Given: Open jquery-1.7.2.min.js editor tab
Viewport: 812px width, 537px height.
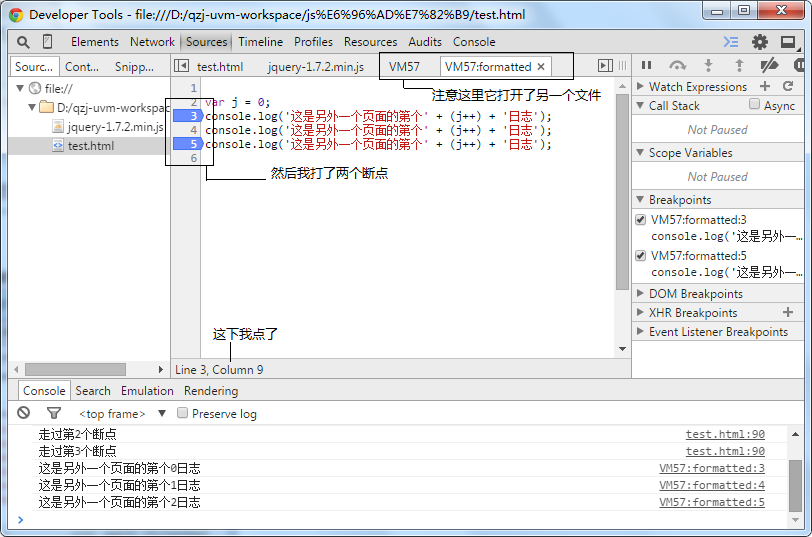Looking at the screenshot, I should 316,67.
